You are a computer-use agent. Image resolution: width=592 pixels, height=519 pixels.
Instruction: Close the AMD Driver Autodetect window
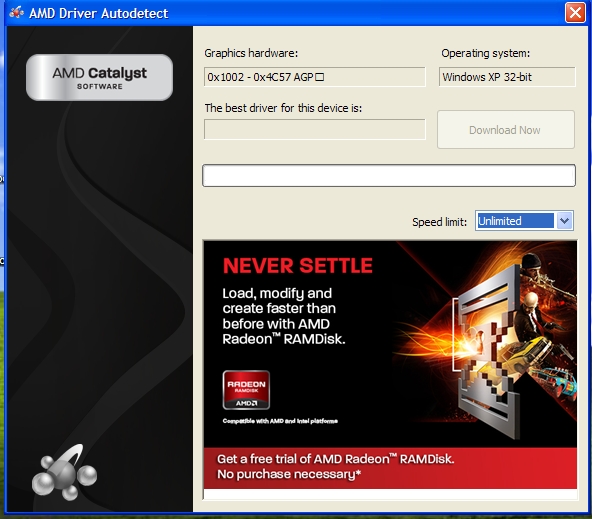pyautogui.click(x=575, y=12)
